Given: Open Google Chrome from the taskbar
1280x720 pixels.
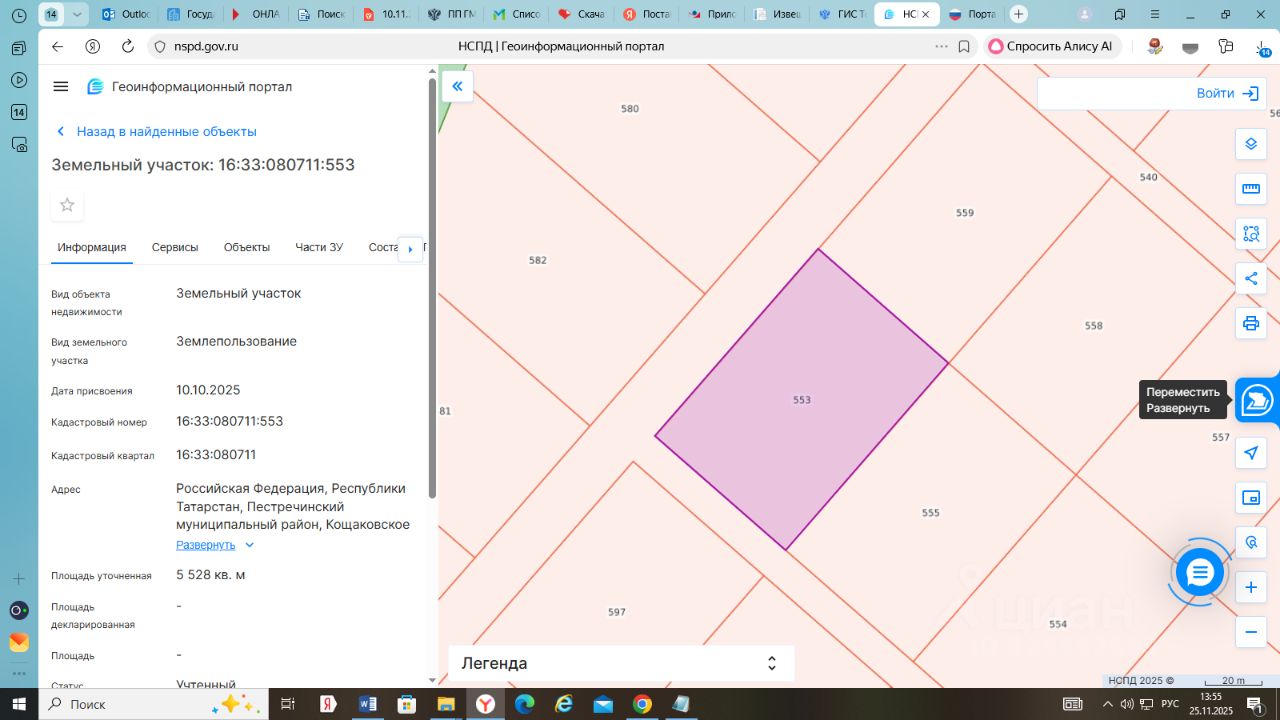Looking at the screenshot, I should pyautogui.click(x=642, y=704).
